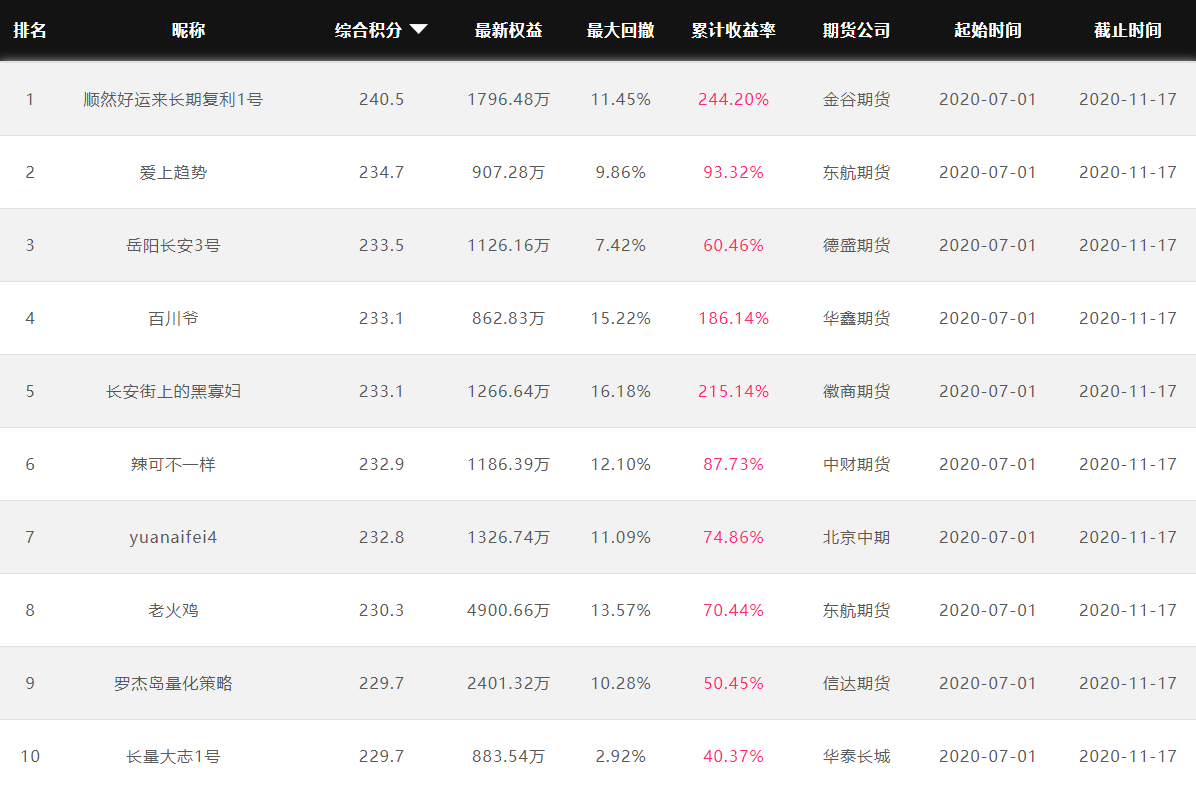
Task: Select equity value 2401.32万
Action: 508,683
